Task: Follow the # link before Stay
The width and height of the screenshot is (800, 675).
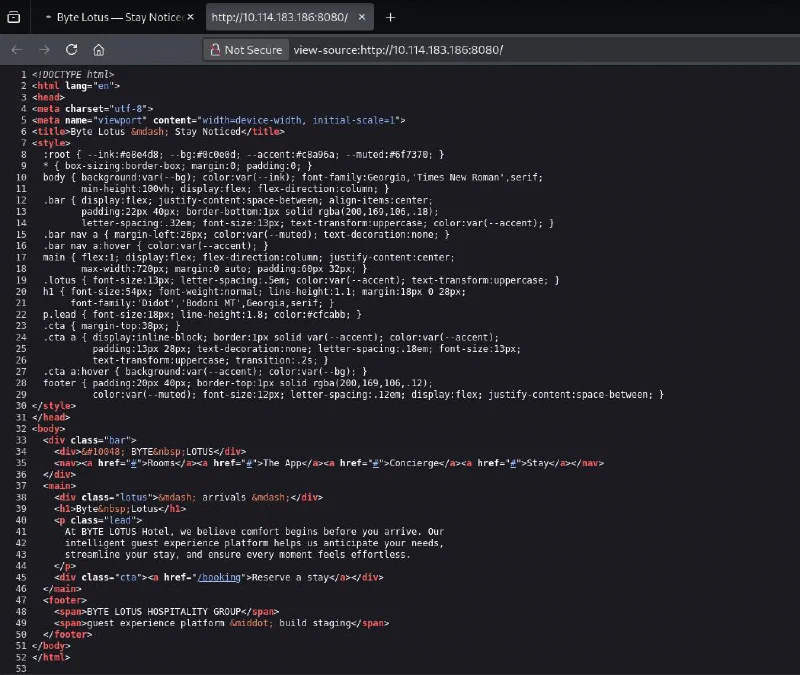Action: click(513, 463)
